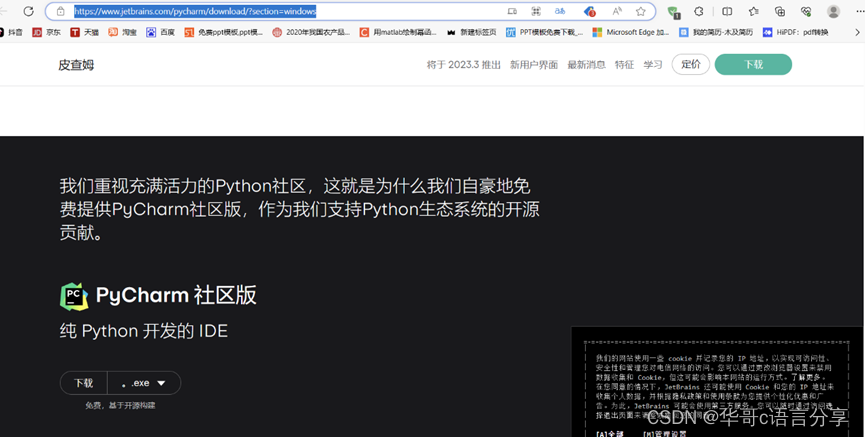The image size is (865, 437).
Task: Open the HiPDF: pdf转换 bookmark
Action: click(x=795, y=33)
